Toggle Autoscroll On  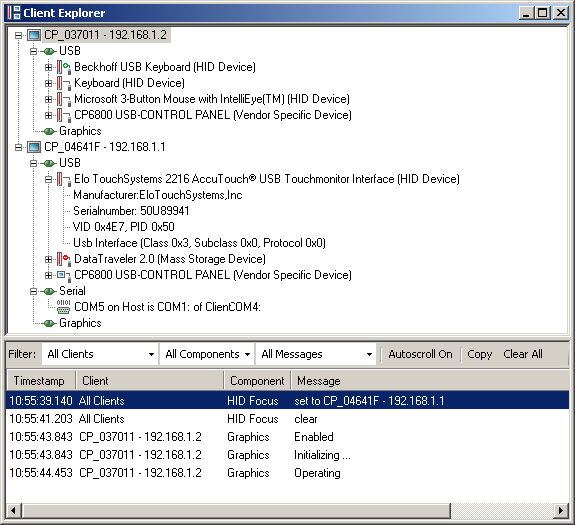point(420,354)
